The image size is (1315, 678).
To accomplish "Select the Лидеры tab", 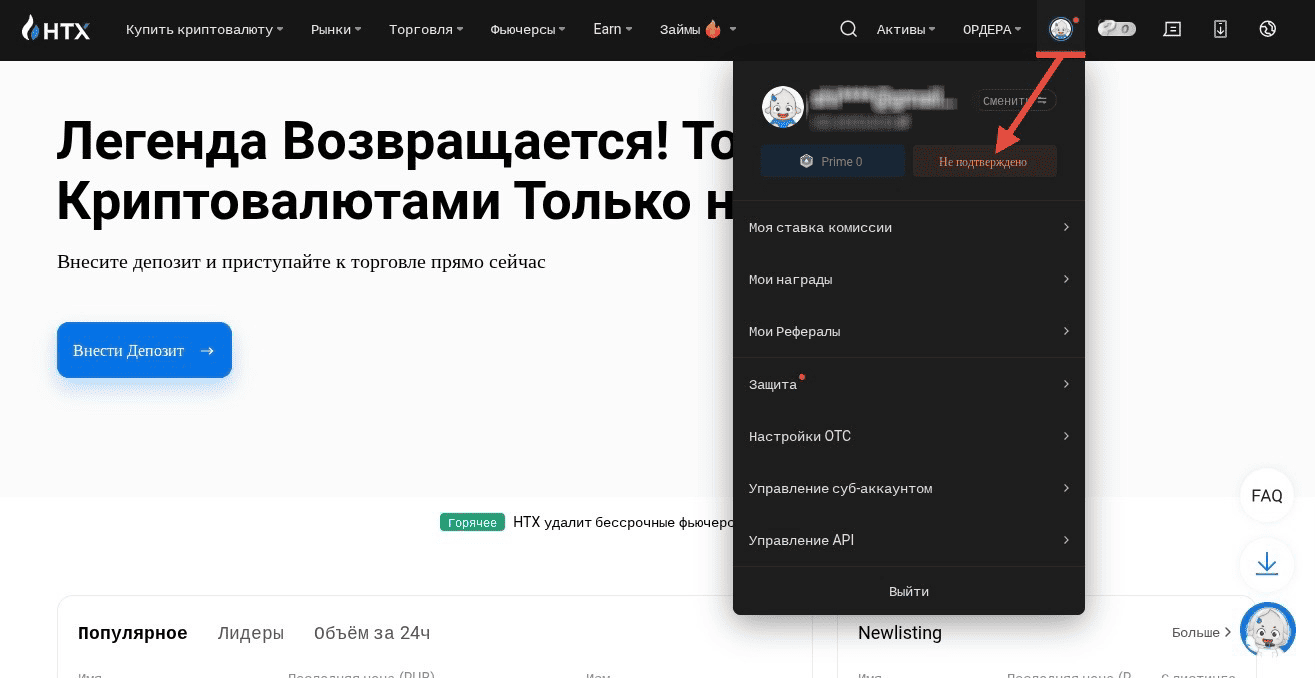I will click(x=251, y=633).
